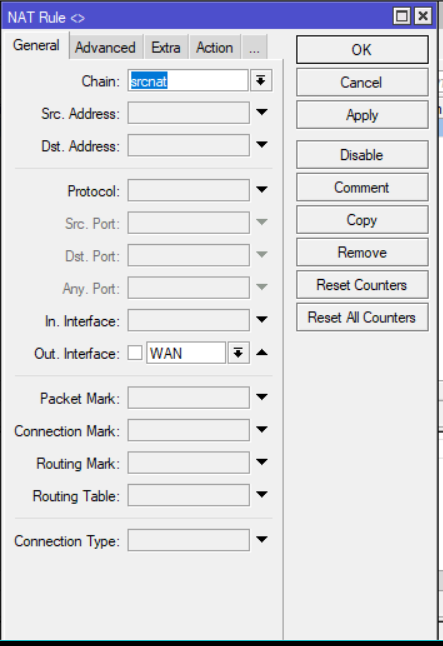Expand the Dst. Address field arrow
443x646 pixels.
click(262, 145)
